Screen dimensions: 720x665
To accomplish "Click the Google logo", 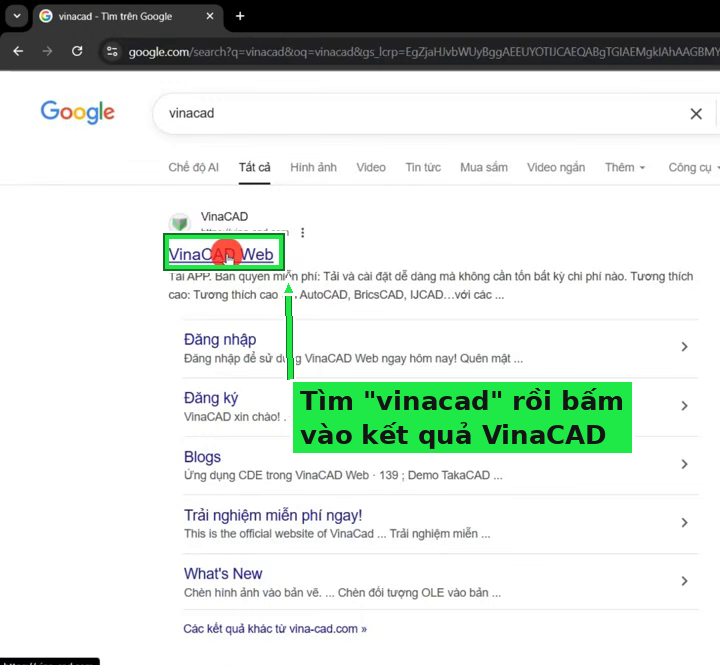I will (x=77, y=112).
